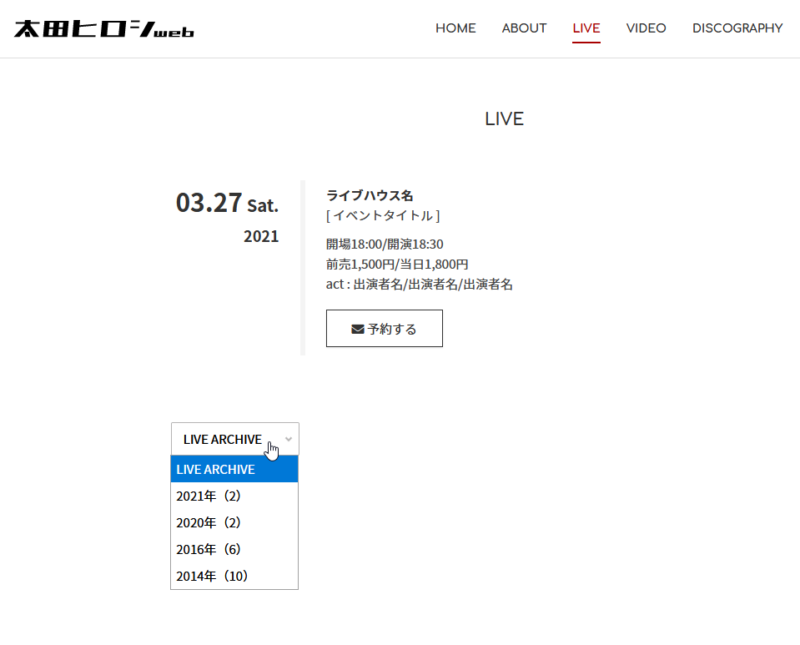Open the DISCOGRAPHY page
The height and width of the screenshot is (645, 800).
[737, 29]
